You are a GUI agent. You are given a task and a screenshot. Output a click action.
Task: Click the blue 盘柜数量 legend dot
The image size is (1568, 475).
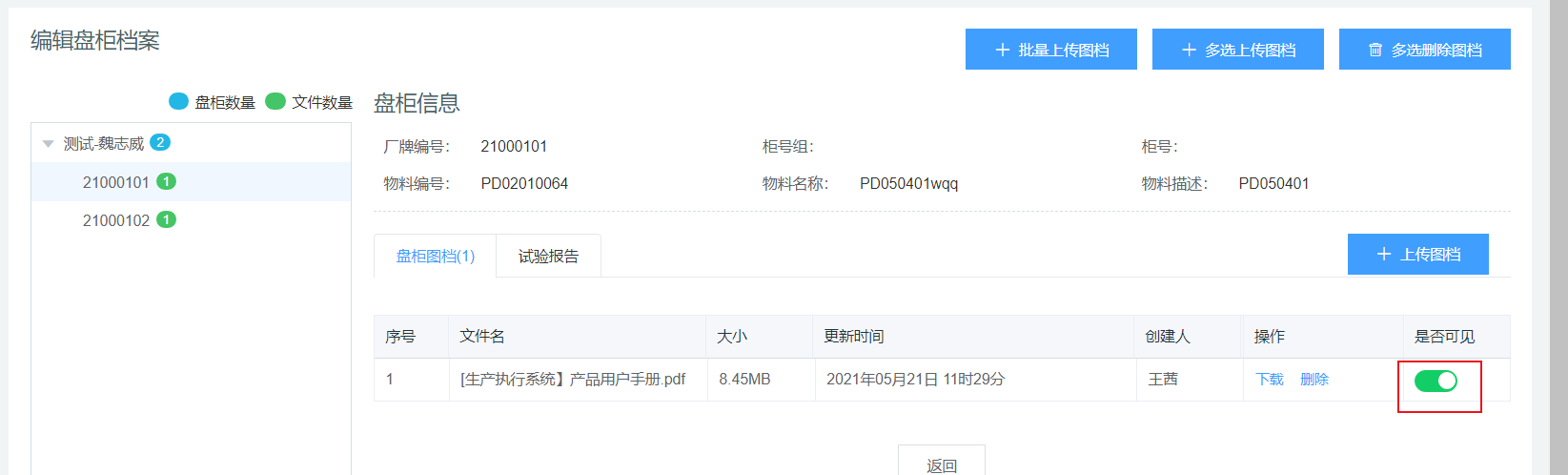(178, 101)
